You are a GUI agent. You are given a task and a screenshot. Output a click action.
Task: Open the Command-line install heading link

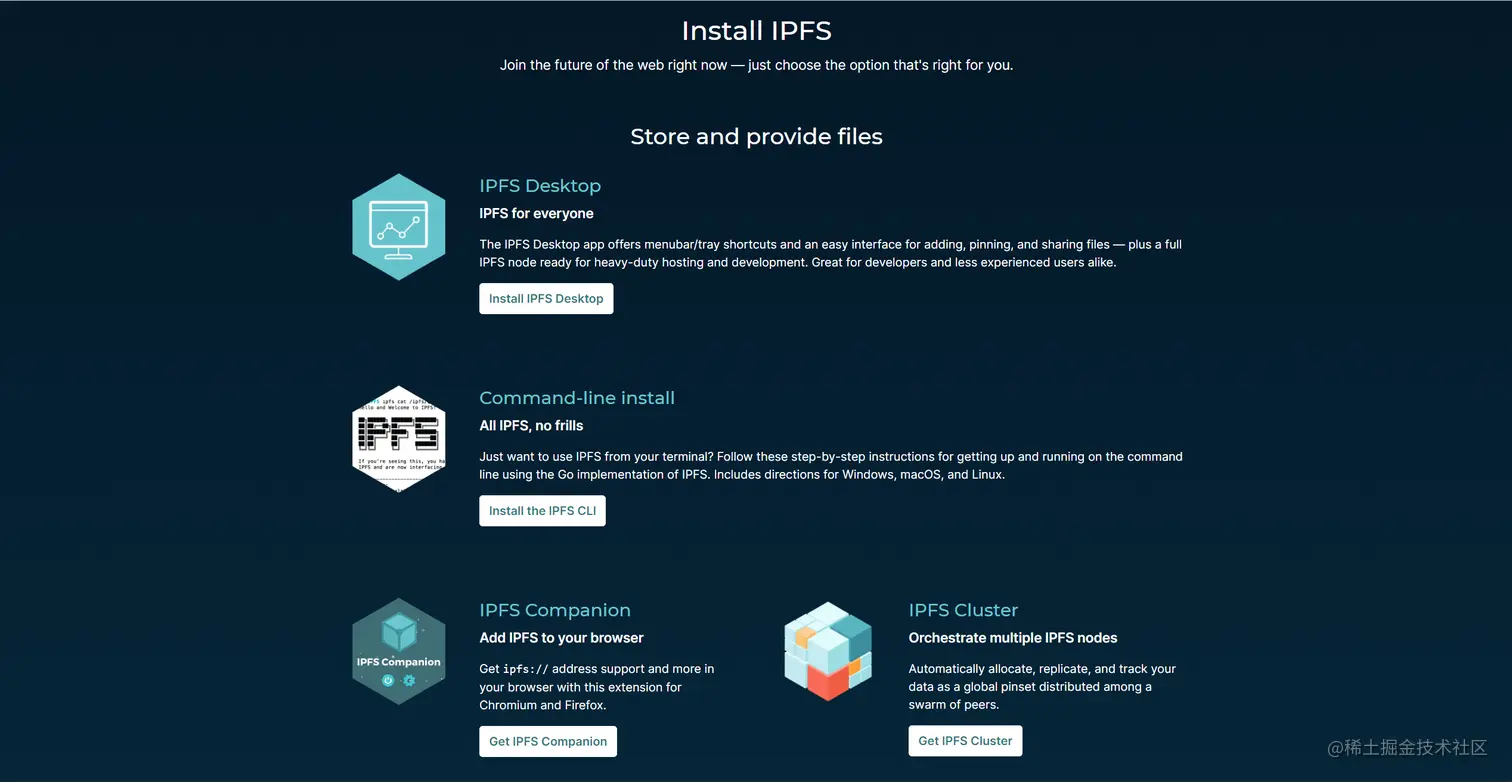tap(577, 398)
